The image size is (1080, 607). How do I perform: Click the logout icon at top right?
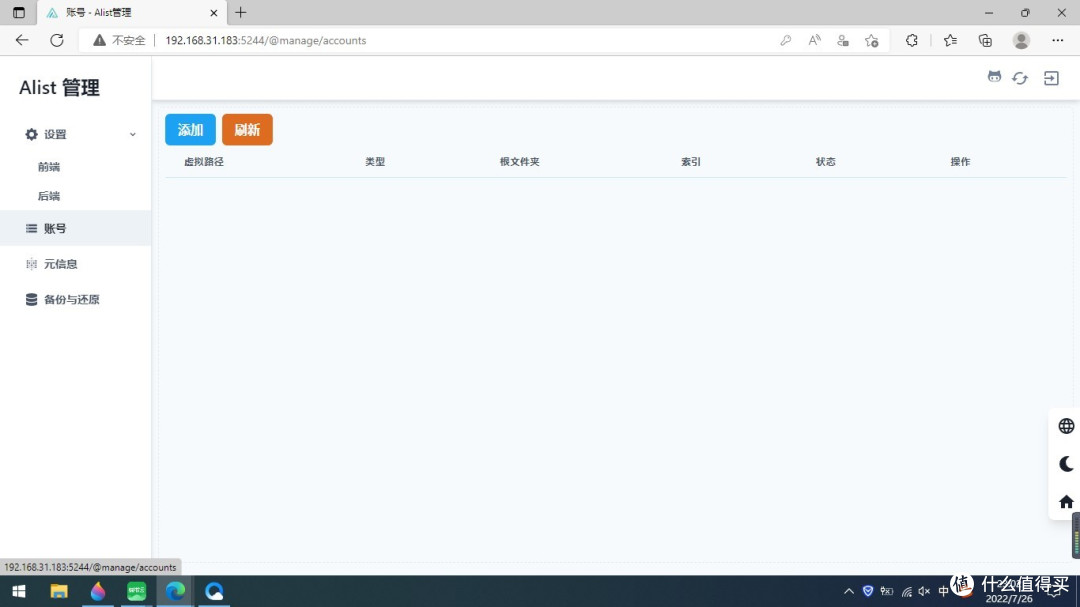tap(1050, 77)
